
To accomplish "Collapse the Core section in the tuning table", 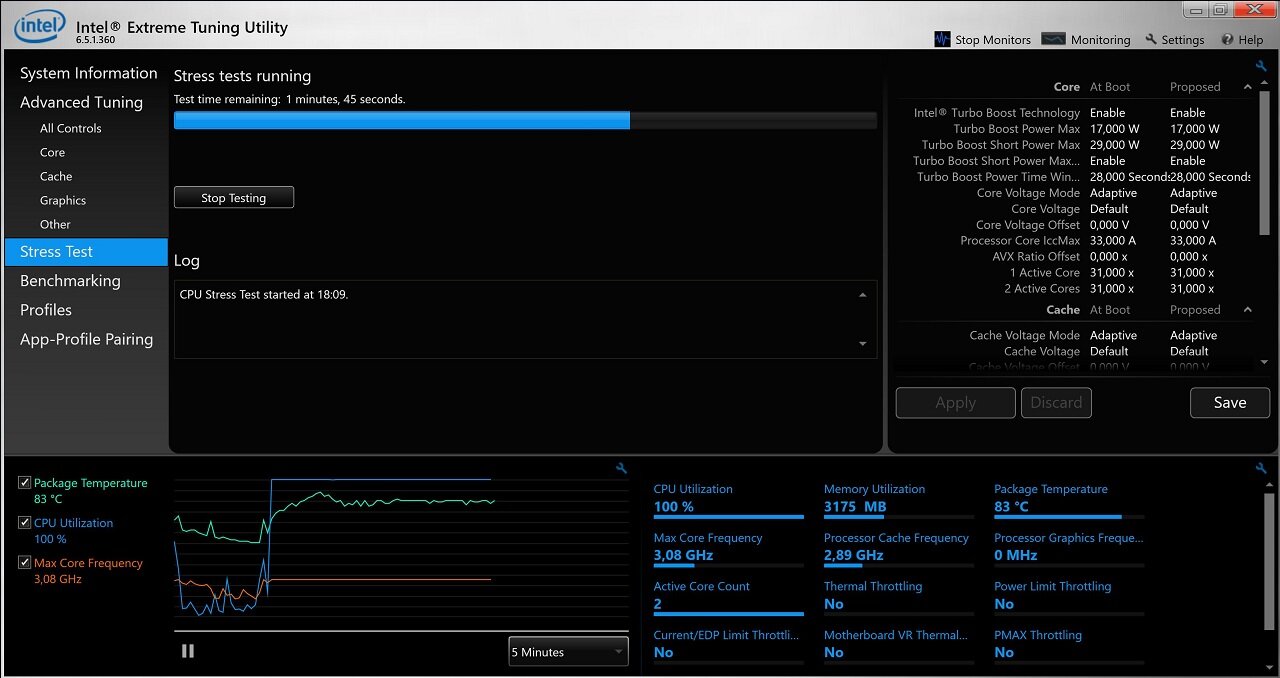I will click(1247, 87).
